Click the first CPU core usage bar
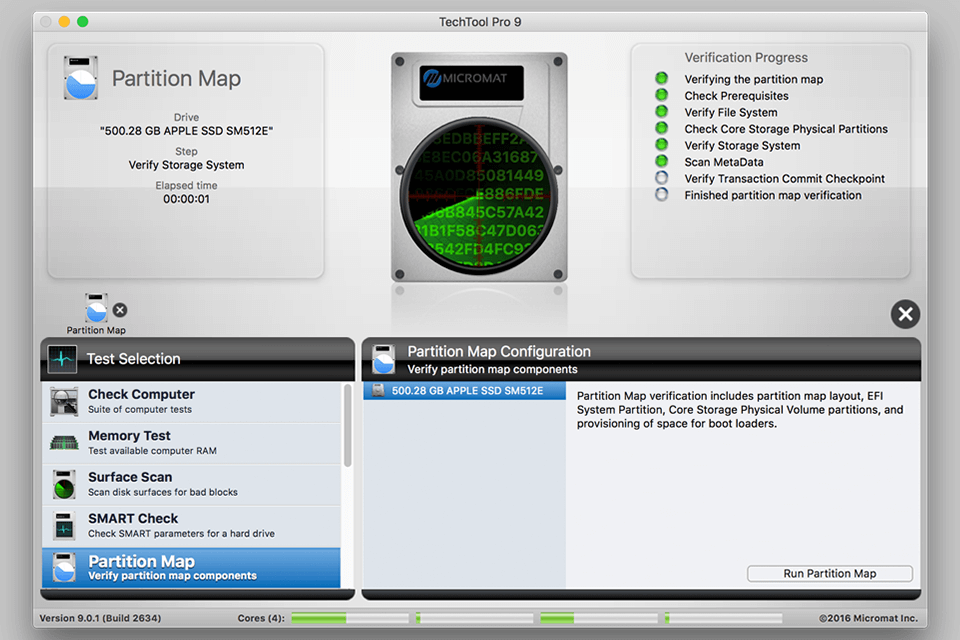960x640 pixels. pos(350,619)
